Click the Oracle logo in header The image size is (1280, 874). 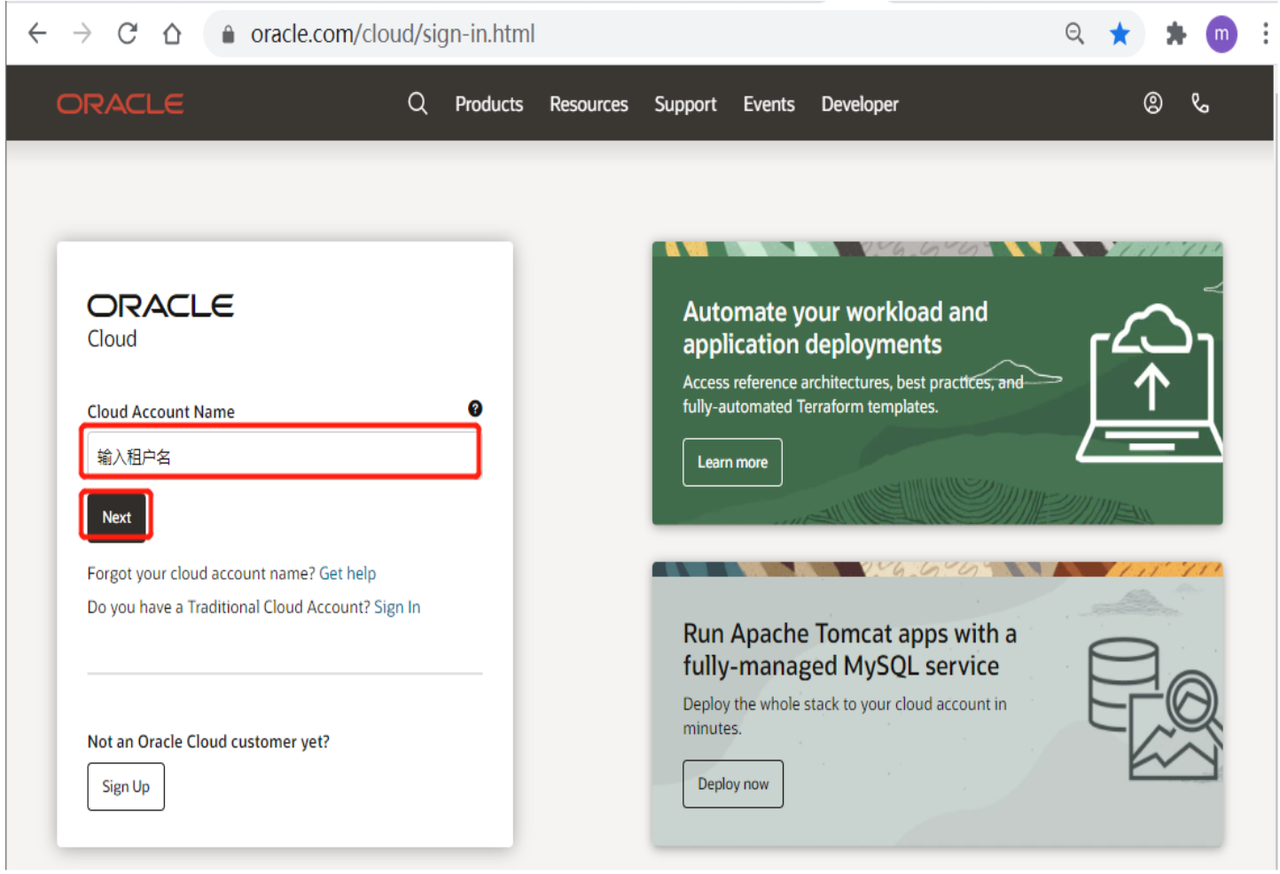click(x=120, y=104)
